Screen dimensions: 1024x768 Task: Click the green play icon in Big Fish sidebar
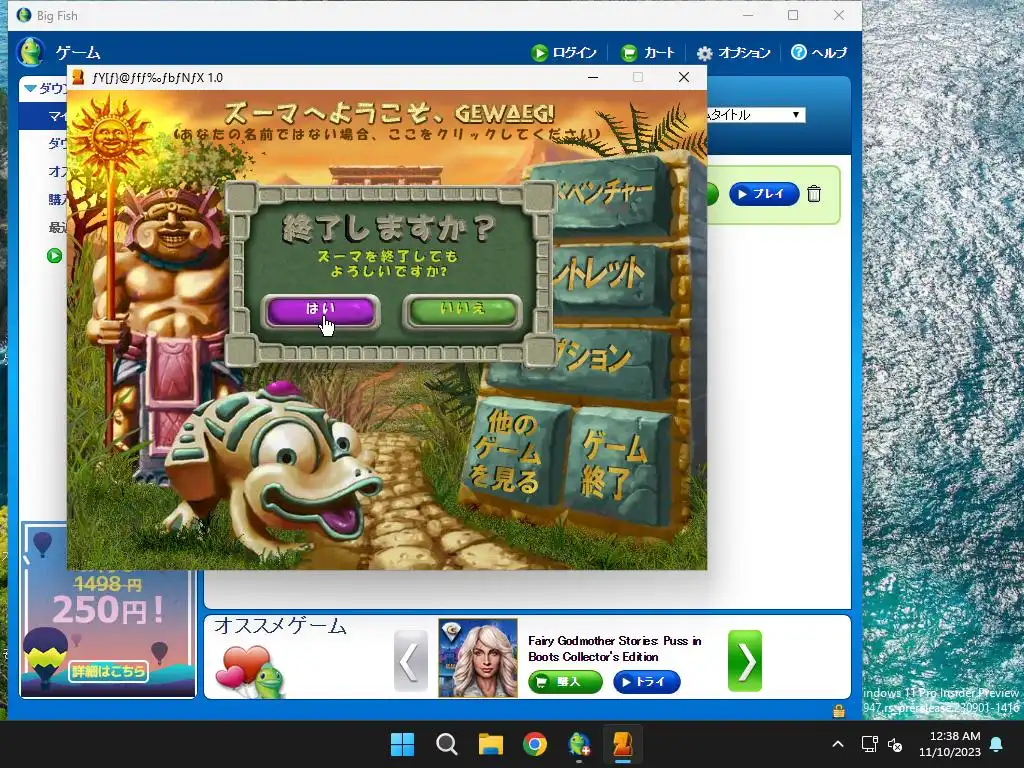pyautogui.click(x=55, y=256)
